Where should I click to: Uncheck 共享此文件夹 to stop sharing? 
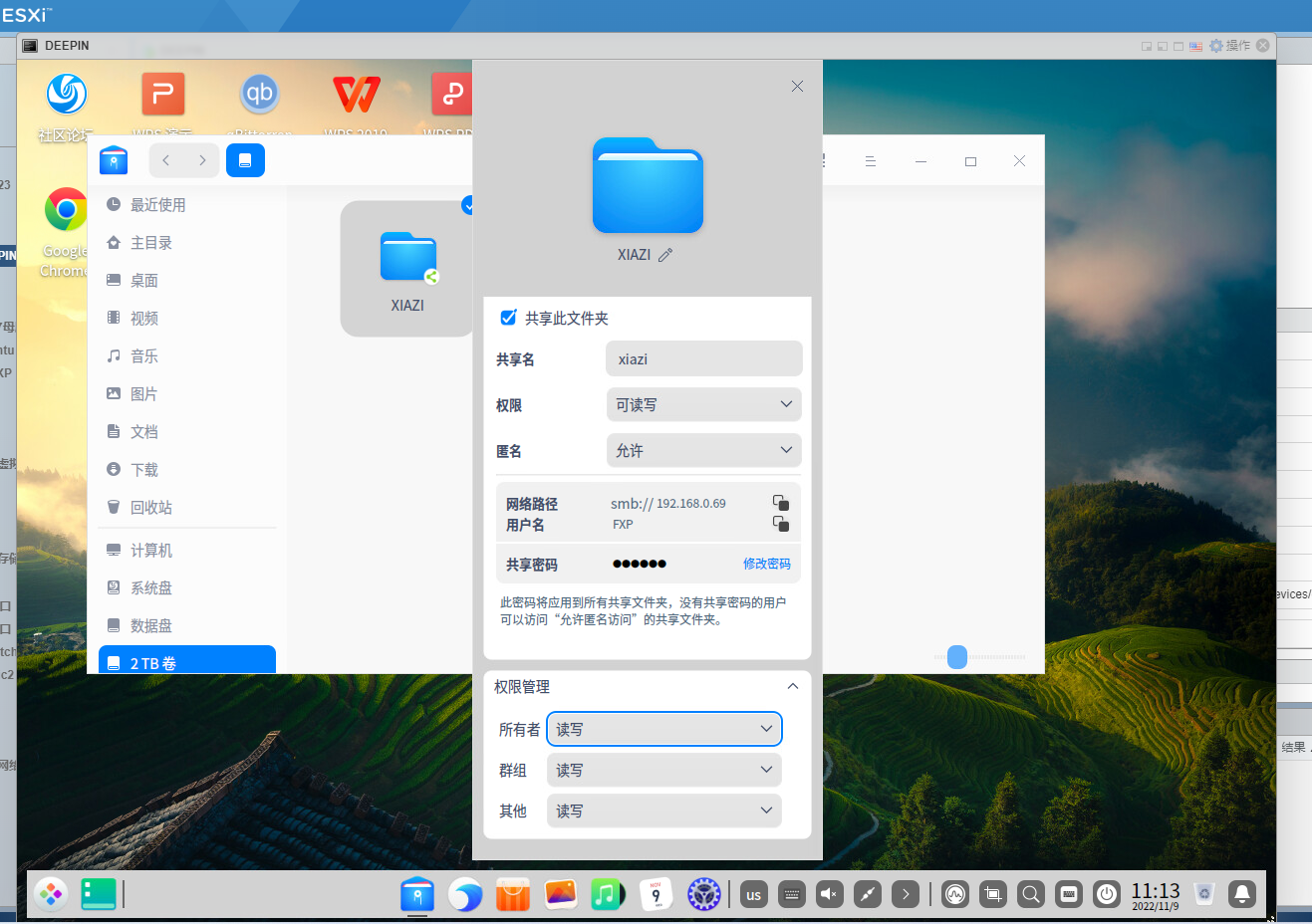(508, 318)
